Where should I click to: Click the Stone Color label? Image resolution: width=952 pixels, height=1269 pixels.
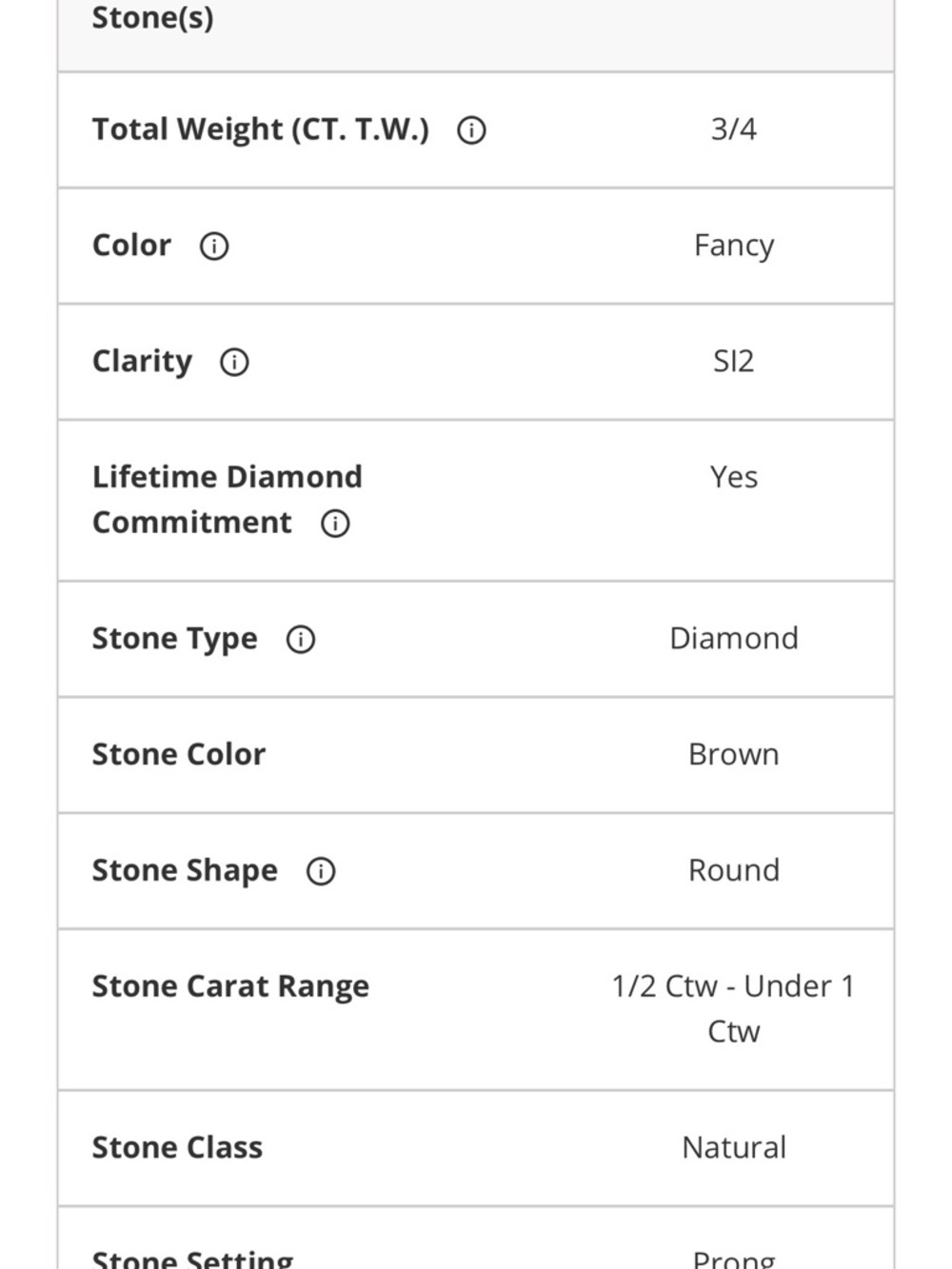[178, 755]
